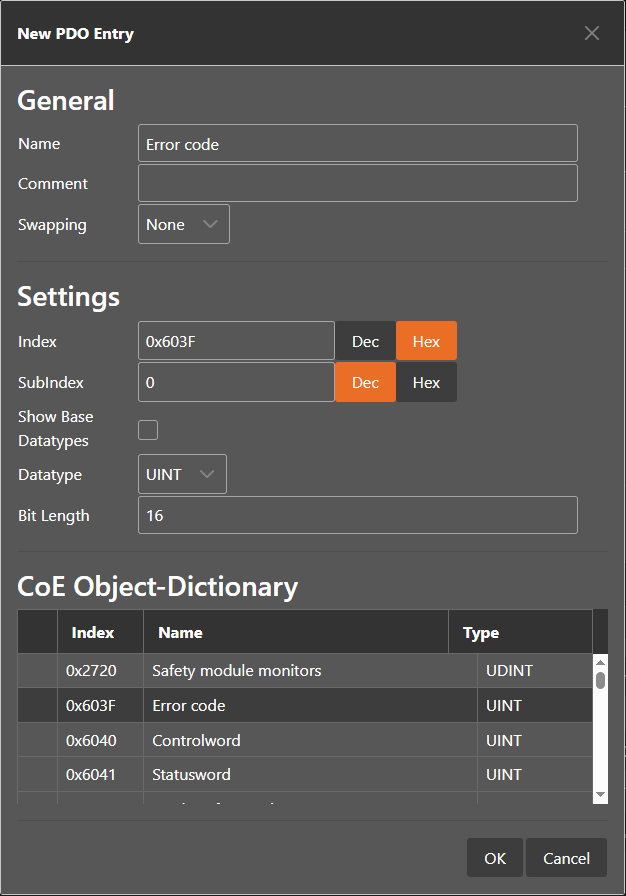This screenshot has width=626, height=896.
Task: Keep Index shown in Hex
Action: [426, 341]
